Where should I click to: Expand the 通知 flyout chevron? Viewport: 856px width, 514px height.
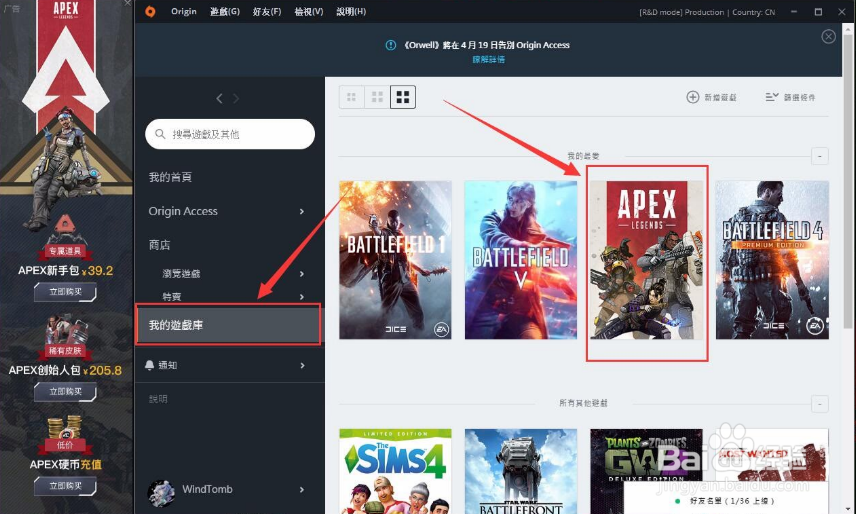(302, 366)
